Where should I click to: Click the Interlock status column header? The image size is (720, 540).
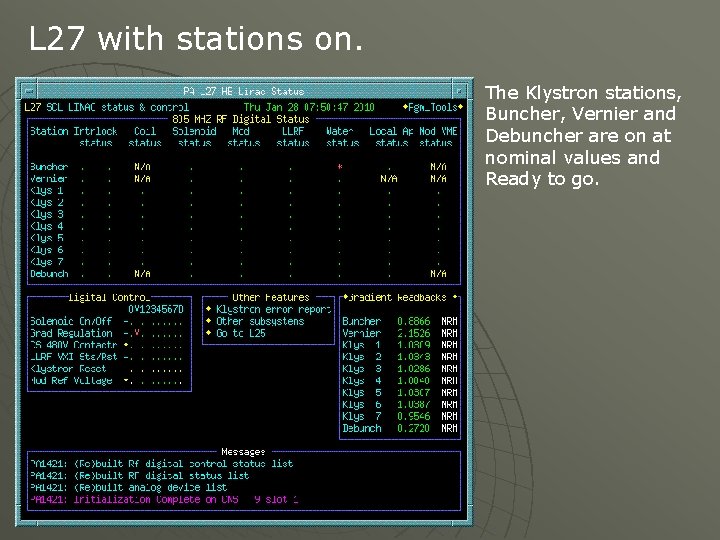tap(96, 137)
